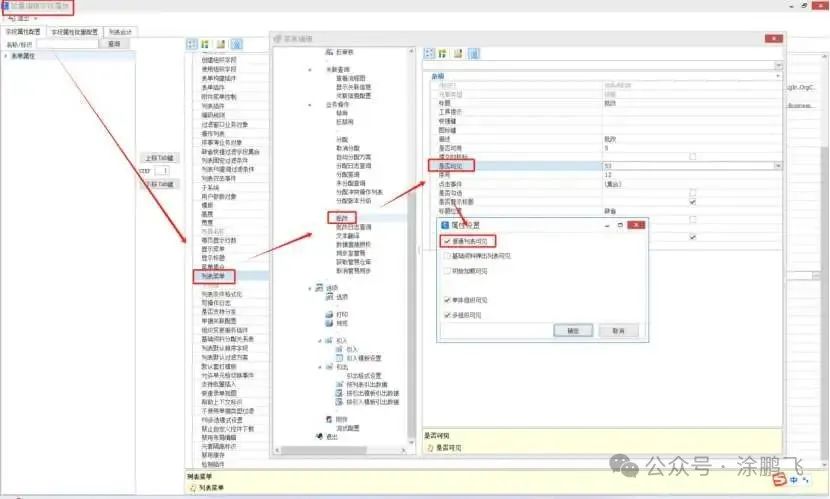Viewport: 830px width, 499px height.
Task: Click the fourth highlighted icon in menu editor properties
Action: pyautogui.click(x=474, y=53)
